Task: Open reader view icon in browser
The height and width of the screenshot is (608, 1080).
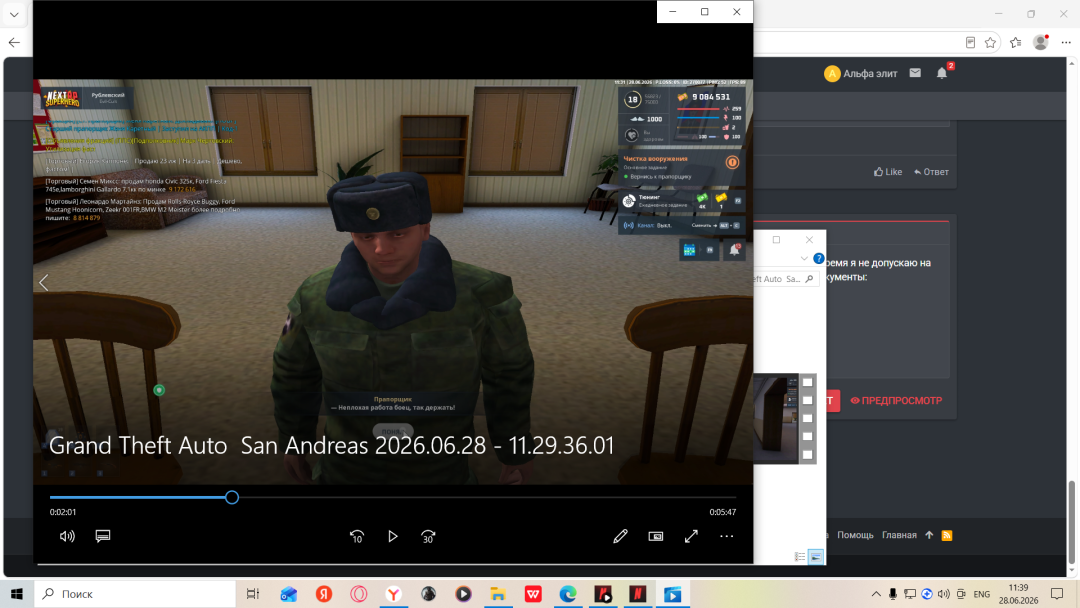Action: click(x=970, y=43)
